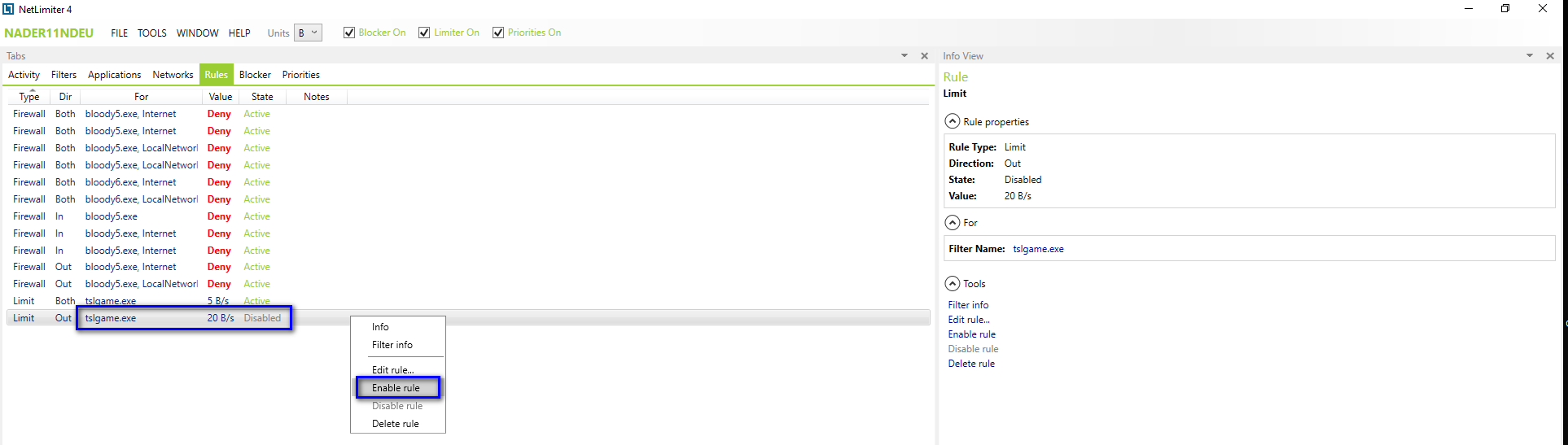This screenshot has height=445, width=1568.
Task: Select the Limit Out tslgame.exe 20 B/s row
Action: point(468,318)
